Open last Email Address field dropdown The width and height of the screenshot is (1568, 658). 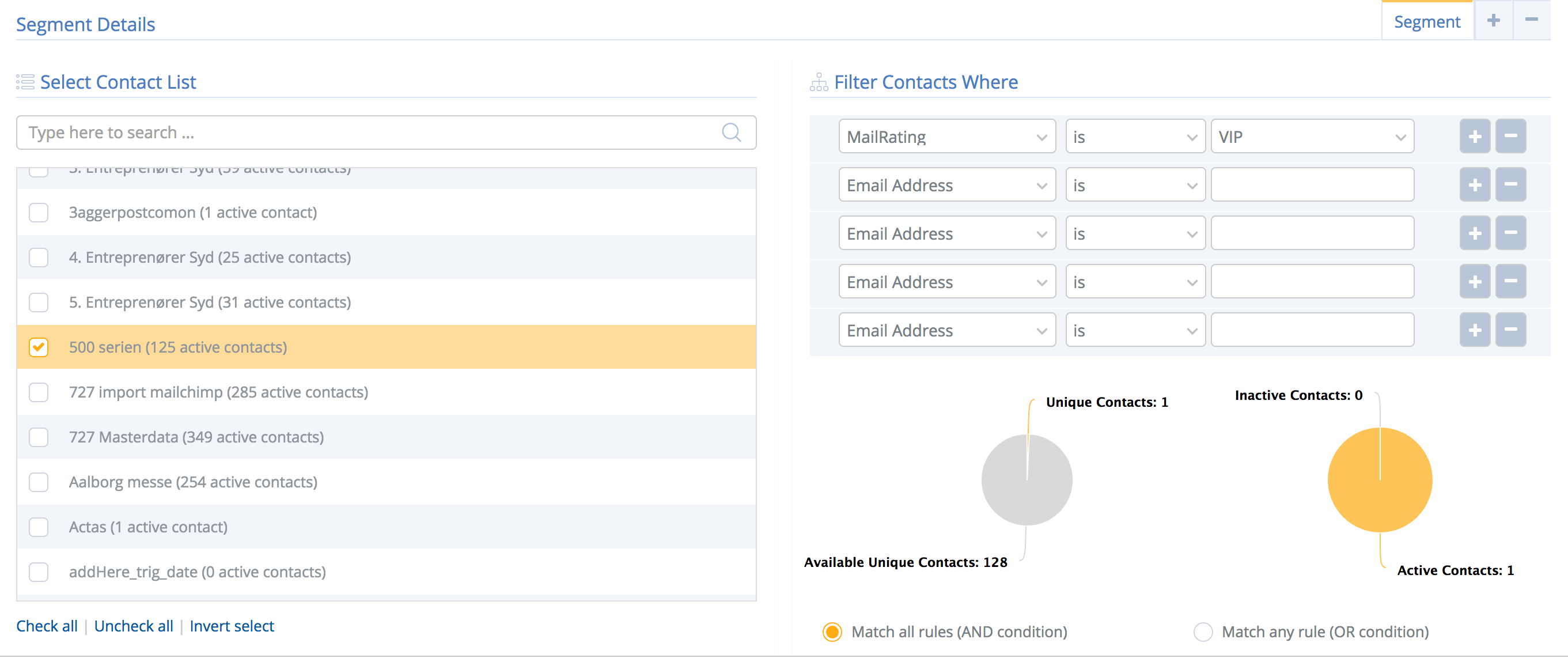(x=947, y=330)
